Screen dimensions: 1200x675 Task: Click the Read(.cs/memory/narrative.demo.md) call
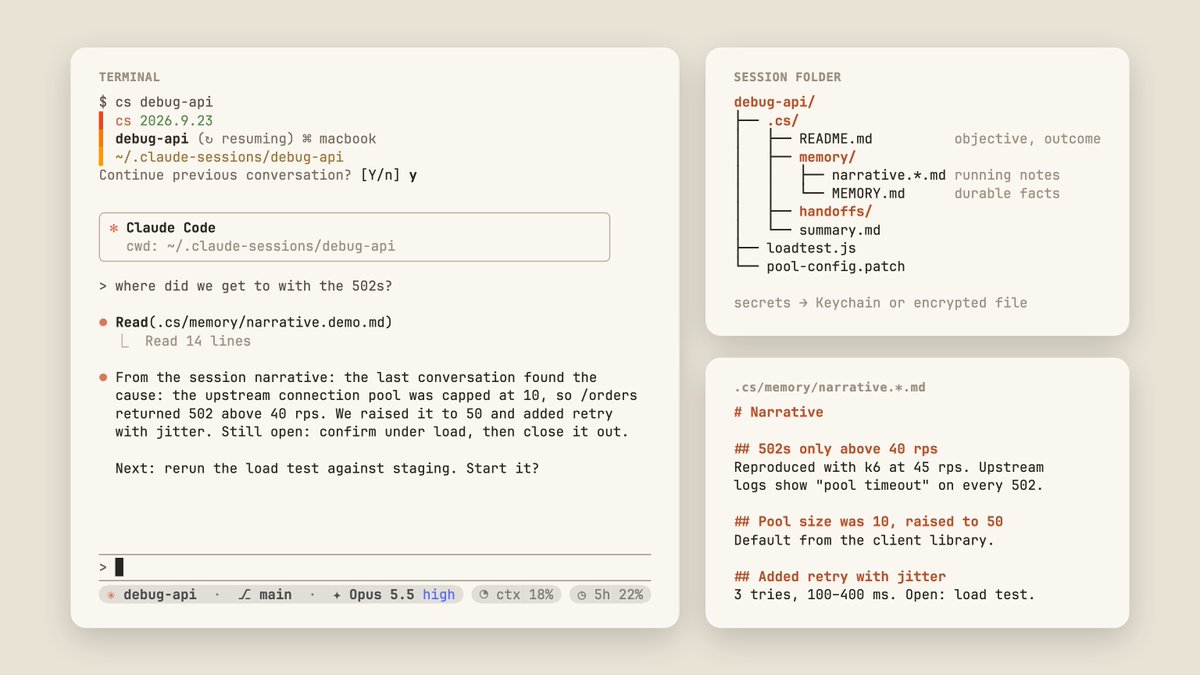coord(254,323)
